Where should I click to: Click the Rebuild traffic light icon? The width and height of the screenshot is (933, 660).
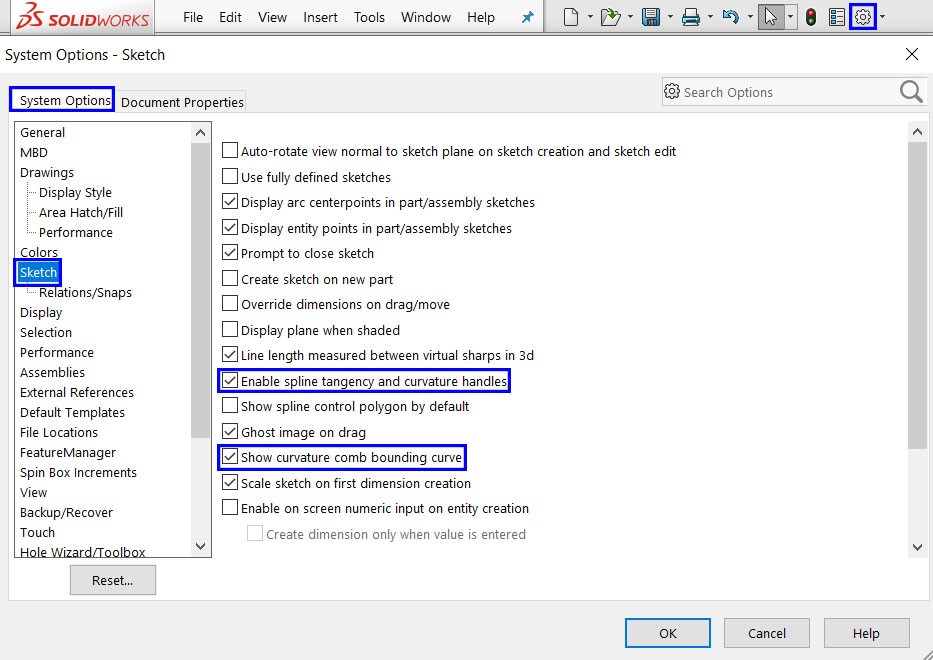(811, 17)
